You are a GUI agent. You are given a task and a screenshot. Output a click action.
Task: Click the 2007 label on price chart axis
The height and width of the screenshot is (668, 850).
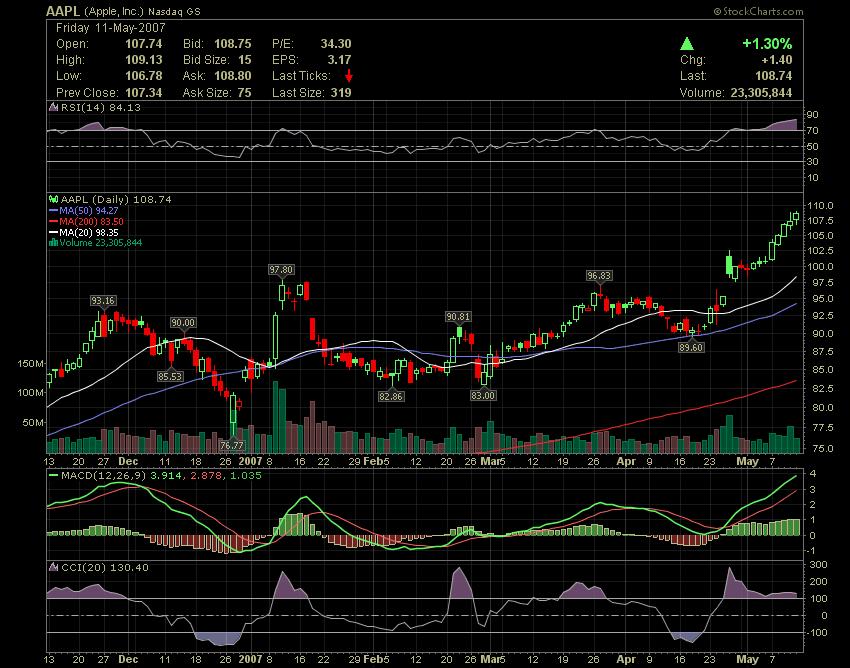[250, 461]
